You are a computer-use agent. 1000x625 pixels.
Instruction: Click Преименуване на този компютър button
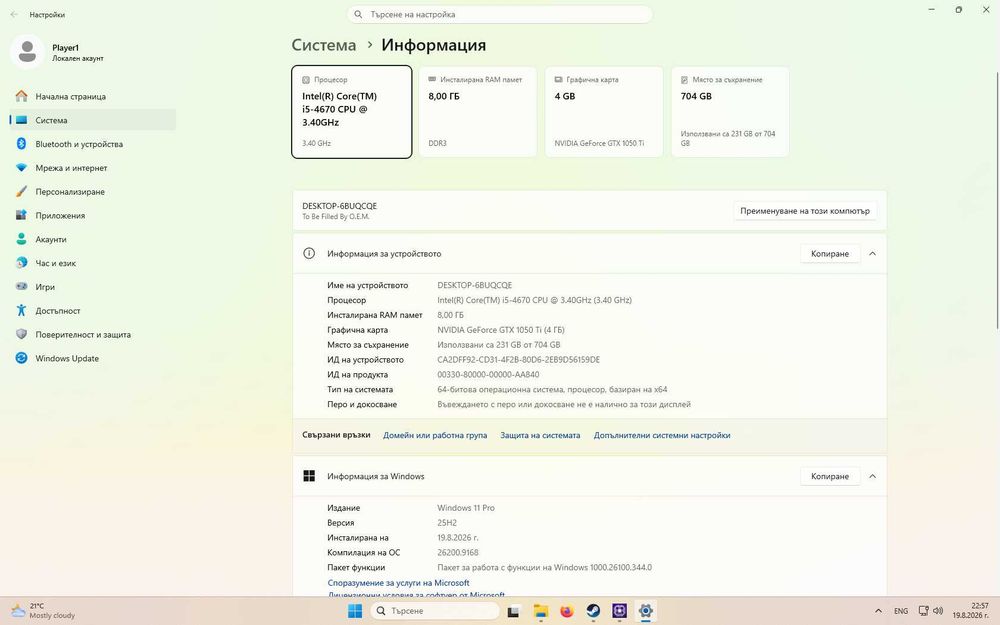[x=805, y=210]
